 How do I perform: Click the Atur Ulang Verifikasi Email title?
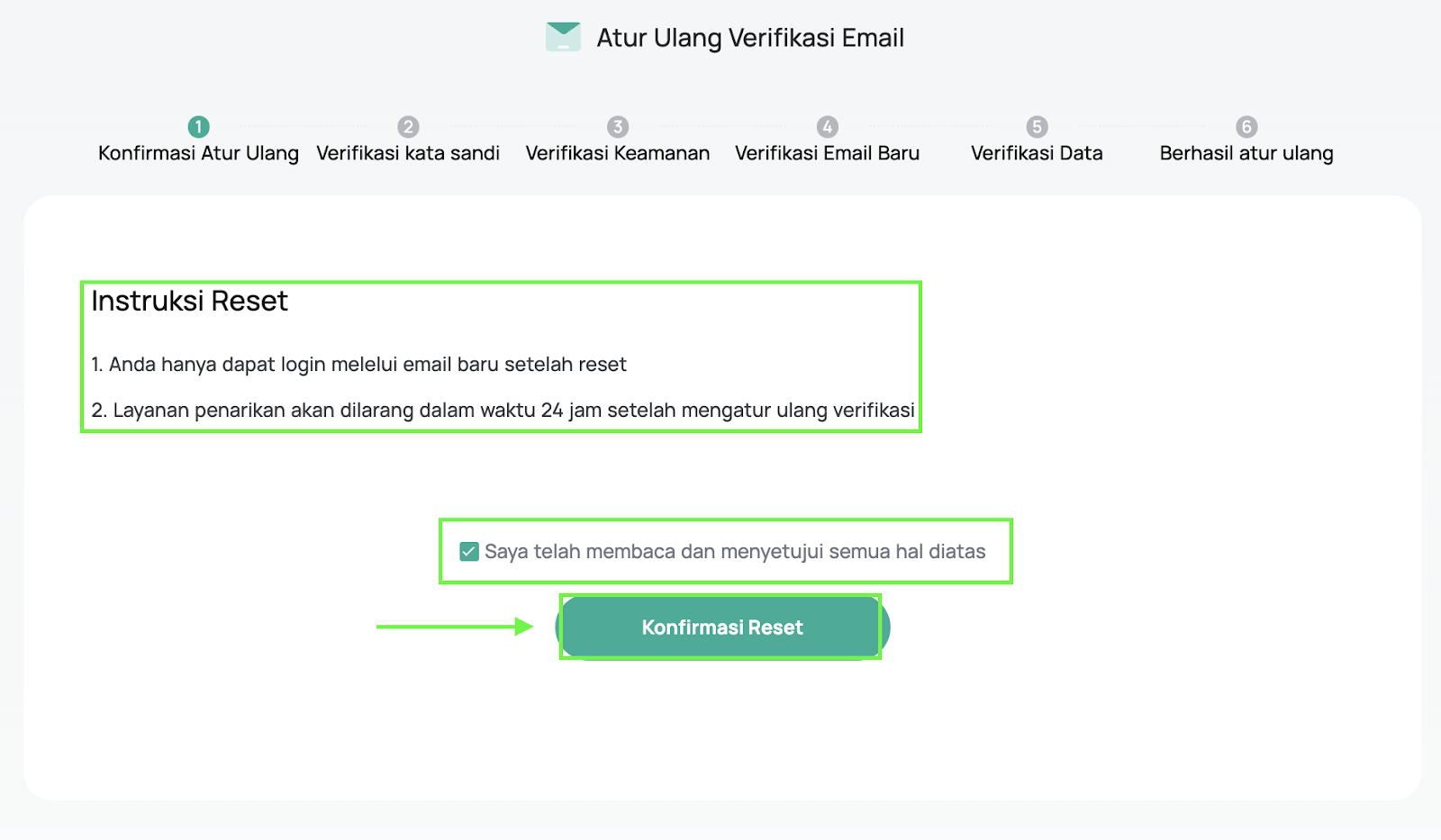pyautogui.click(x=750, y=38)
